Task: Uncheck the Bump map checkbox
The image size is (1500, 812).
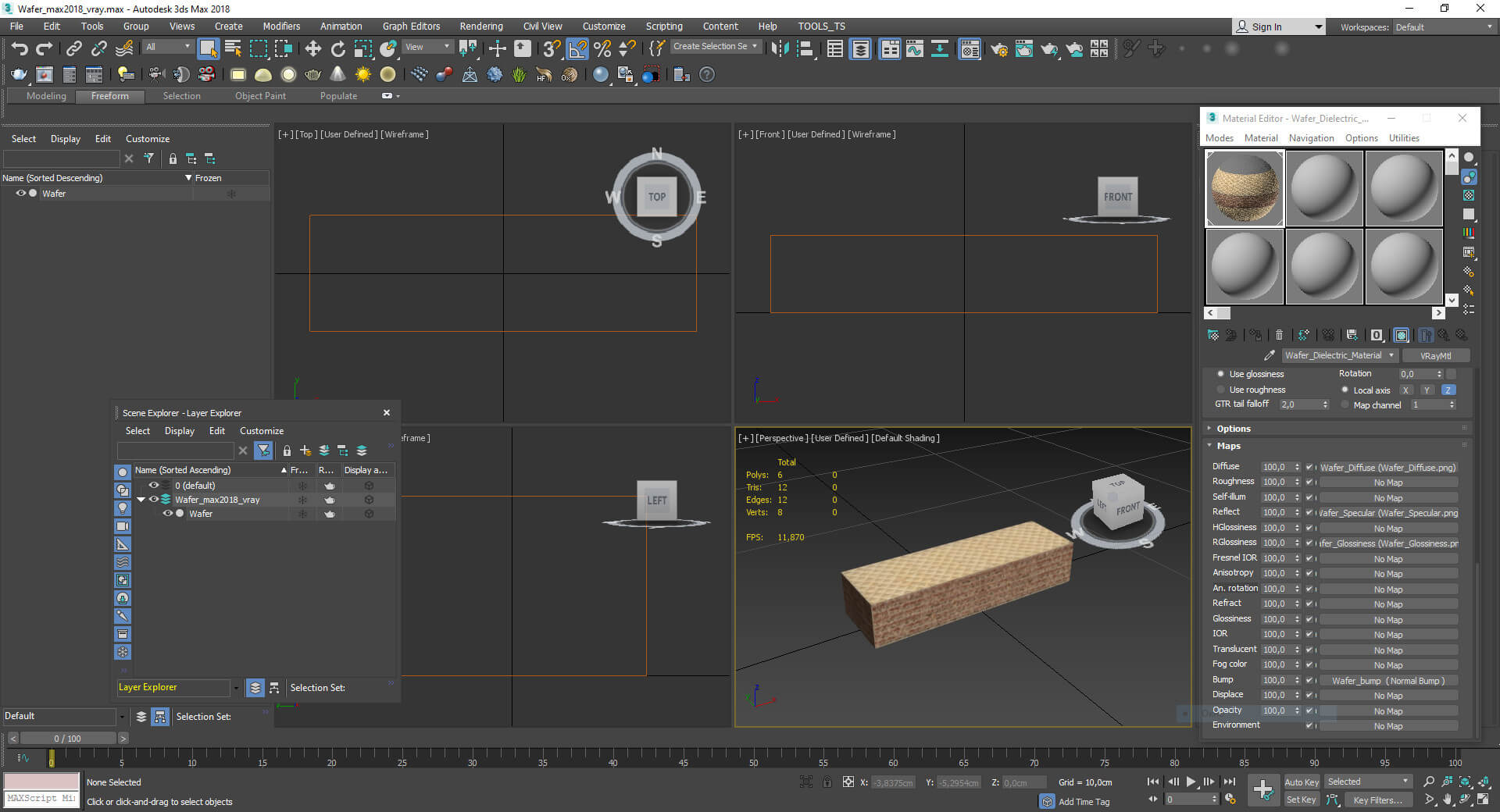Action: 1309,680
